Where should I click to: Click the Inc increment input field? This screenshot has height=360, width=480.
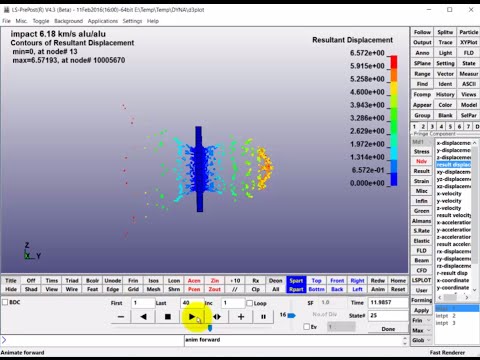point(233,303)
